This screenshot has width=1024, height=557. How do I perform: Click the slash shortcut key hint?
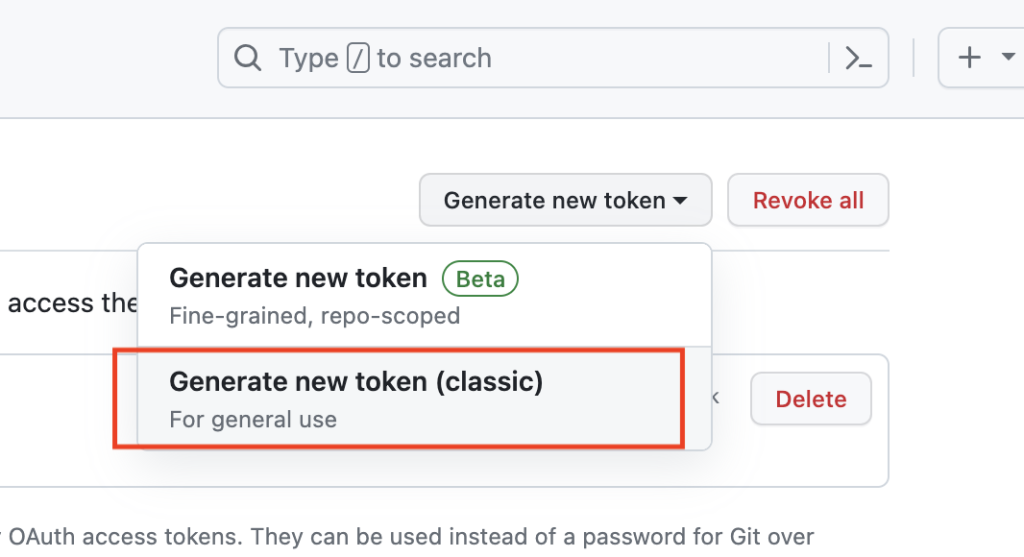pyautogui.click(x=358, y=57)
